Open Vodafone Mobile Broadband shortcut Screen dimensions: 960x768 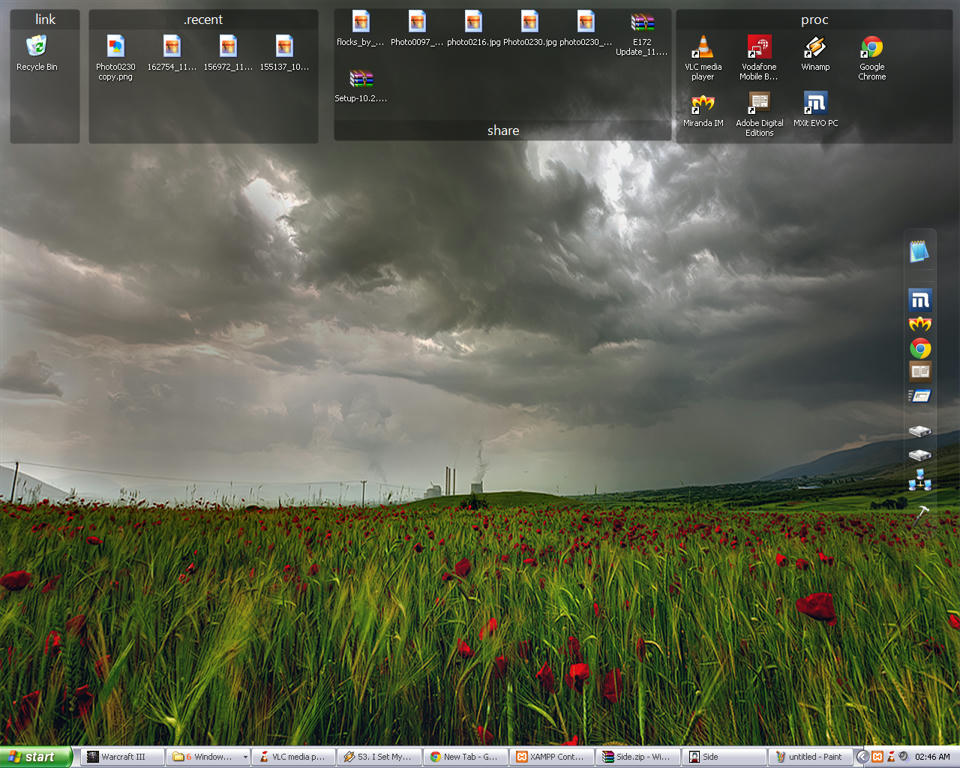tap(759, 47)
